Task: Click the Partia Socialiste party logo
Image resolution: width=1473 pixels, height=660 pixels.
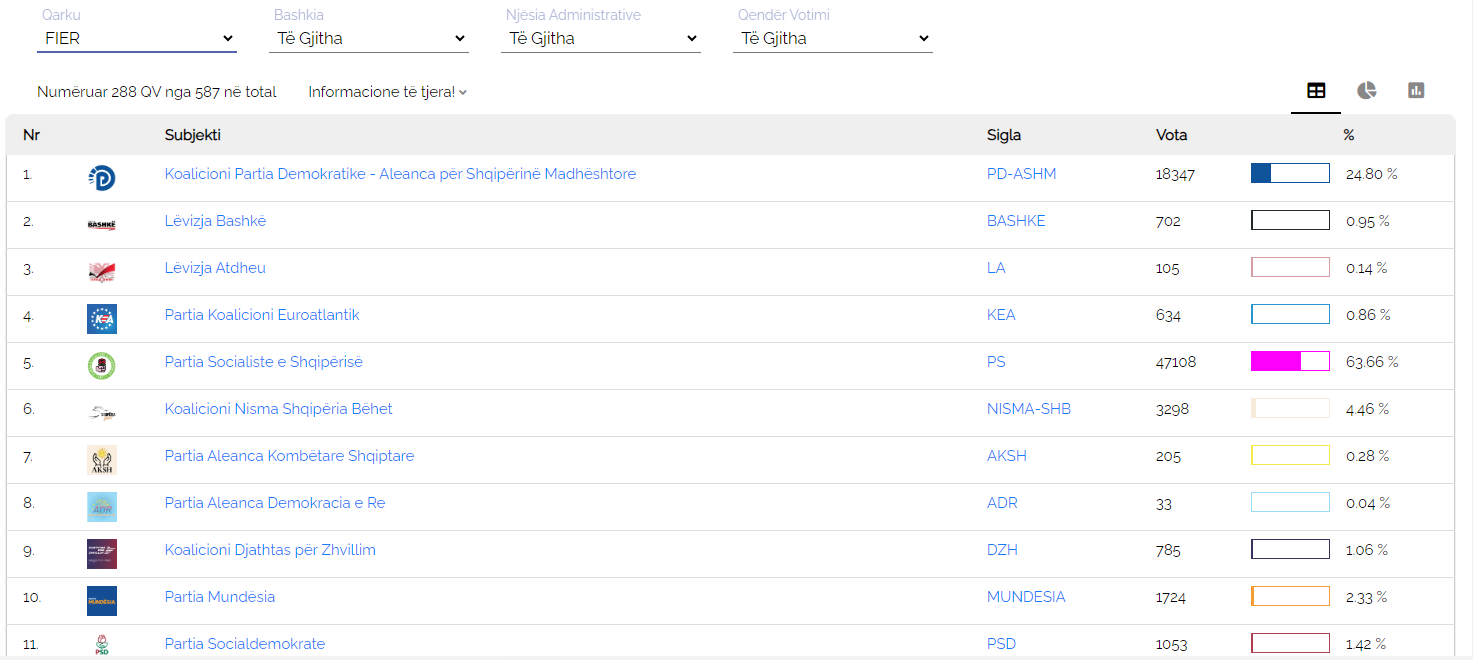Action: coord(101,366)
